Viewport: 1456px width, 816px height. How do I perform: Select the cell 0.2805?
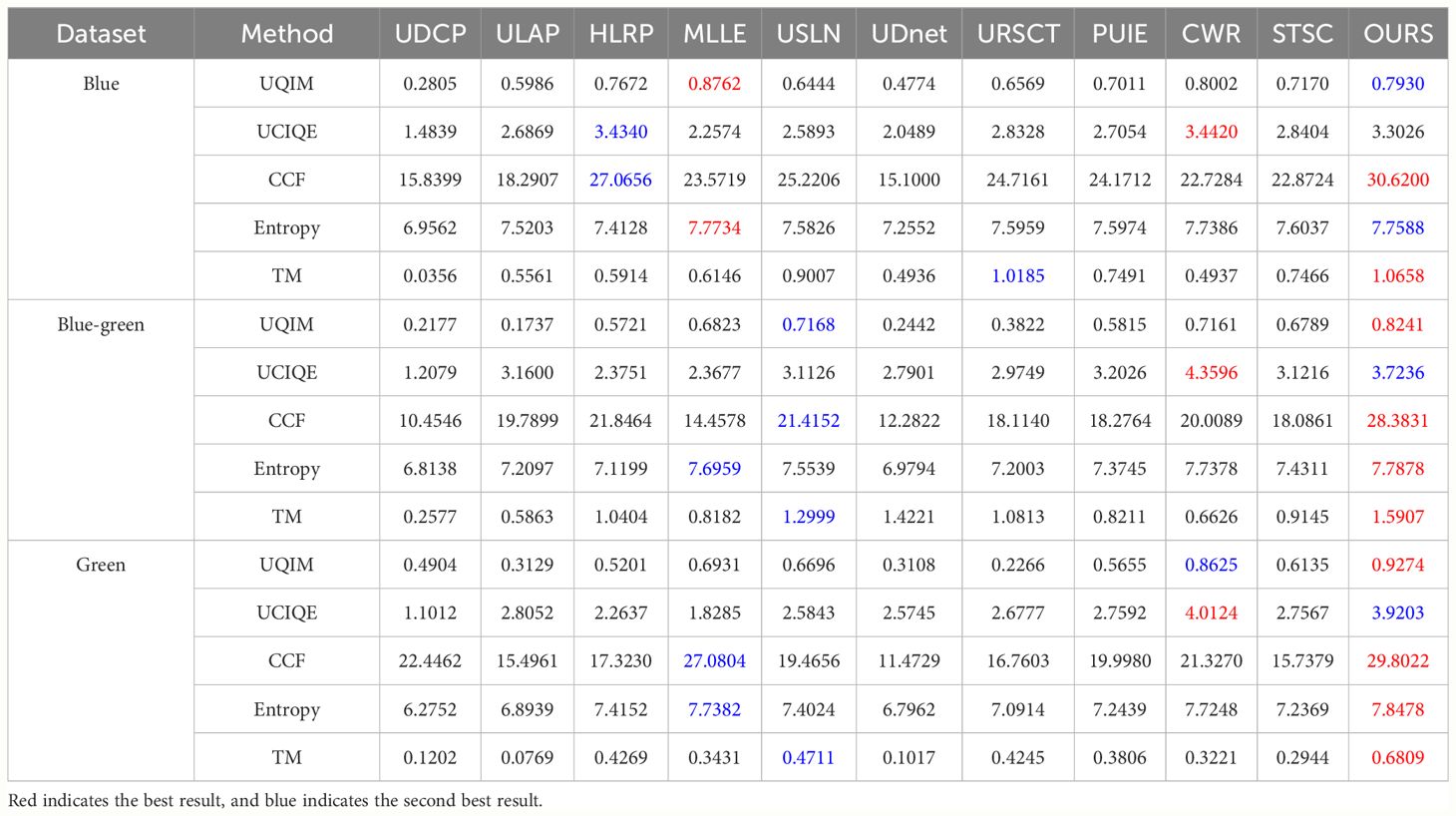430,84
